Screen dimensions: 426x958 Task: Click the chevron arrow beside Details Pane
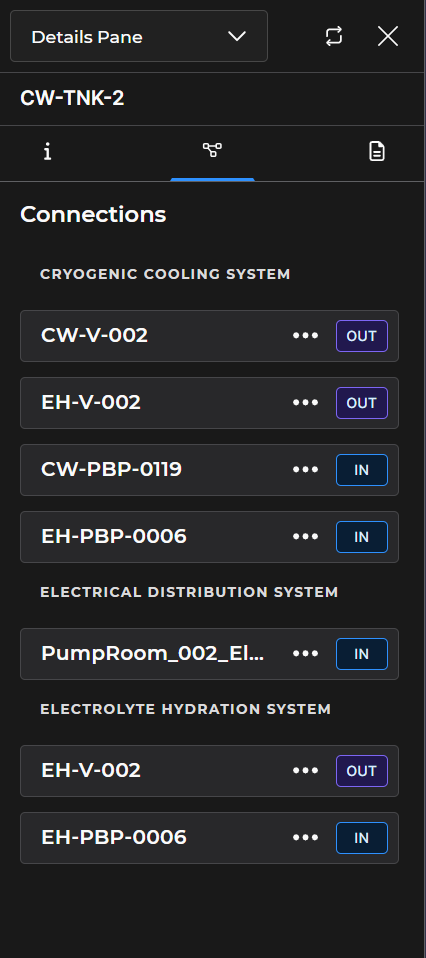tap(237, 36)
